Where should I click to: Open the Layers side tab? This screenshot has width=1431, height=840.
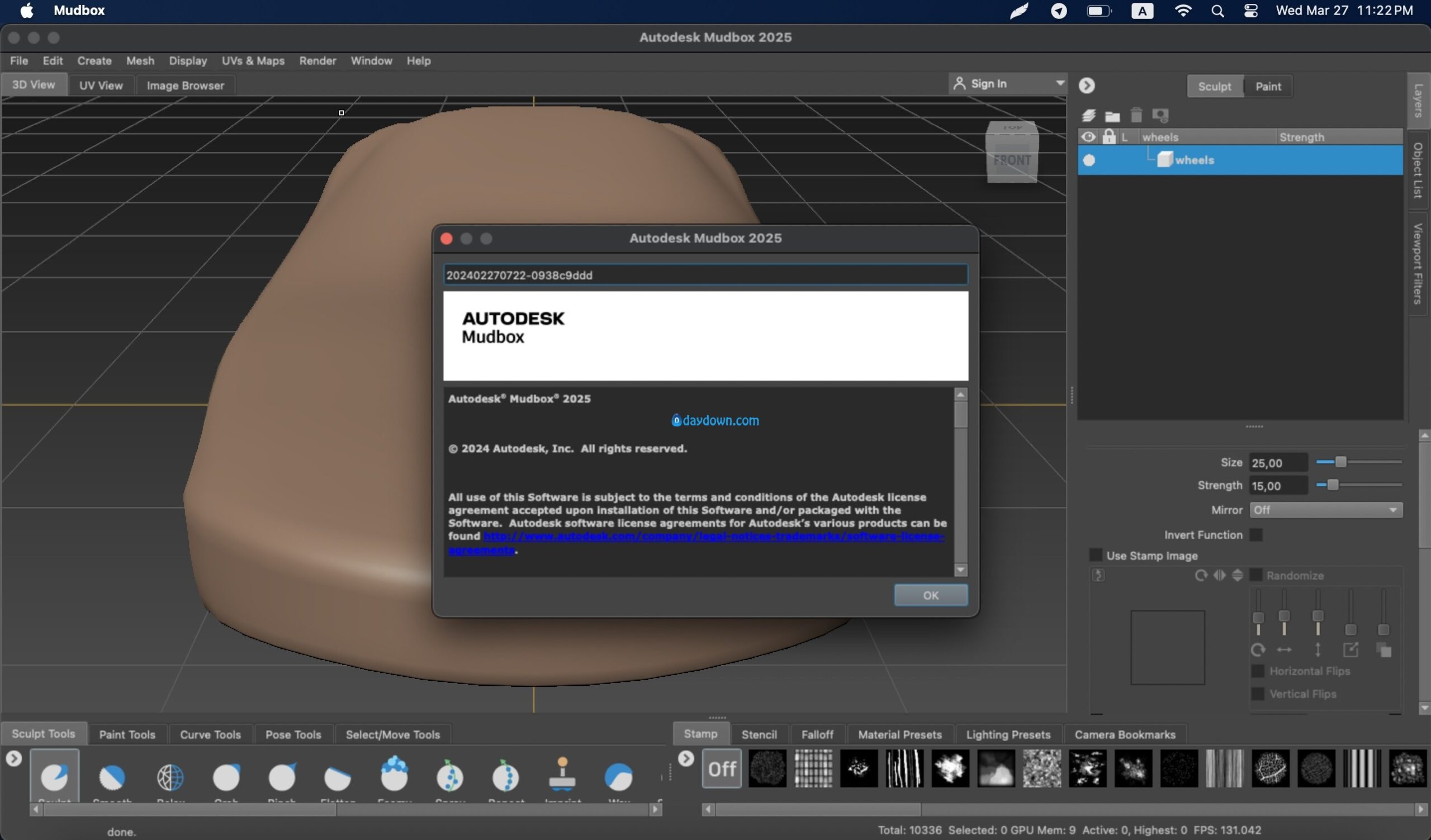coord(1418,100)
